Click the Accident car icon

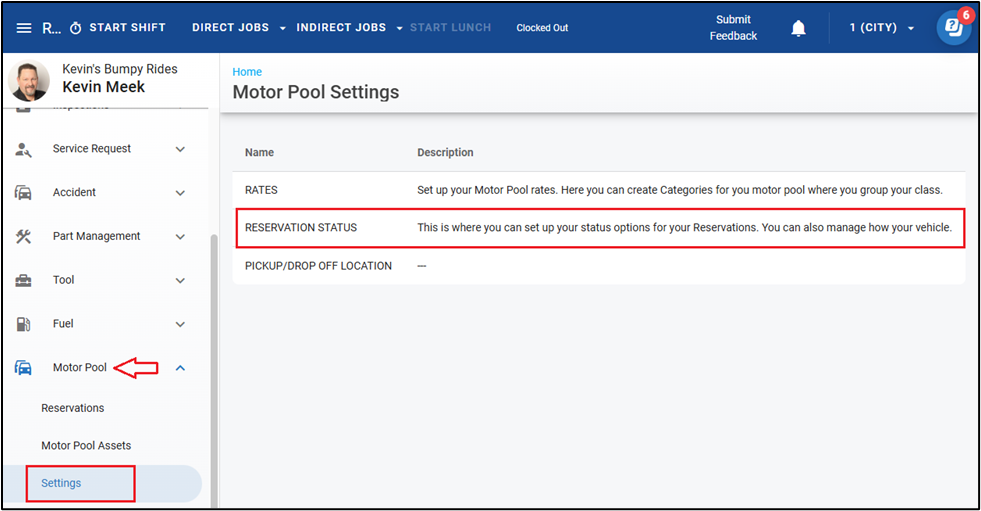click(23, 192)
